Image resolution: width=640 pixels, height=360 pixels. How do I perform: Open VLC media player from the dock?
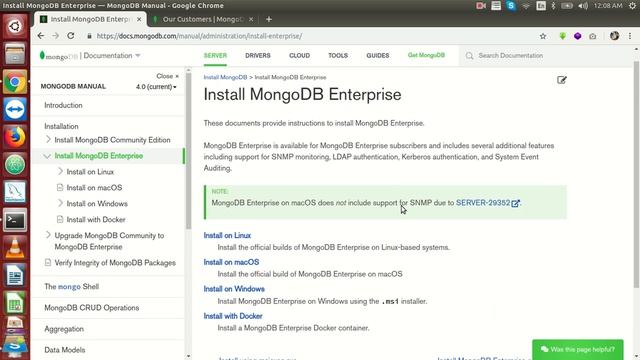(x=15, y=248)
